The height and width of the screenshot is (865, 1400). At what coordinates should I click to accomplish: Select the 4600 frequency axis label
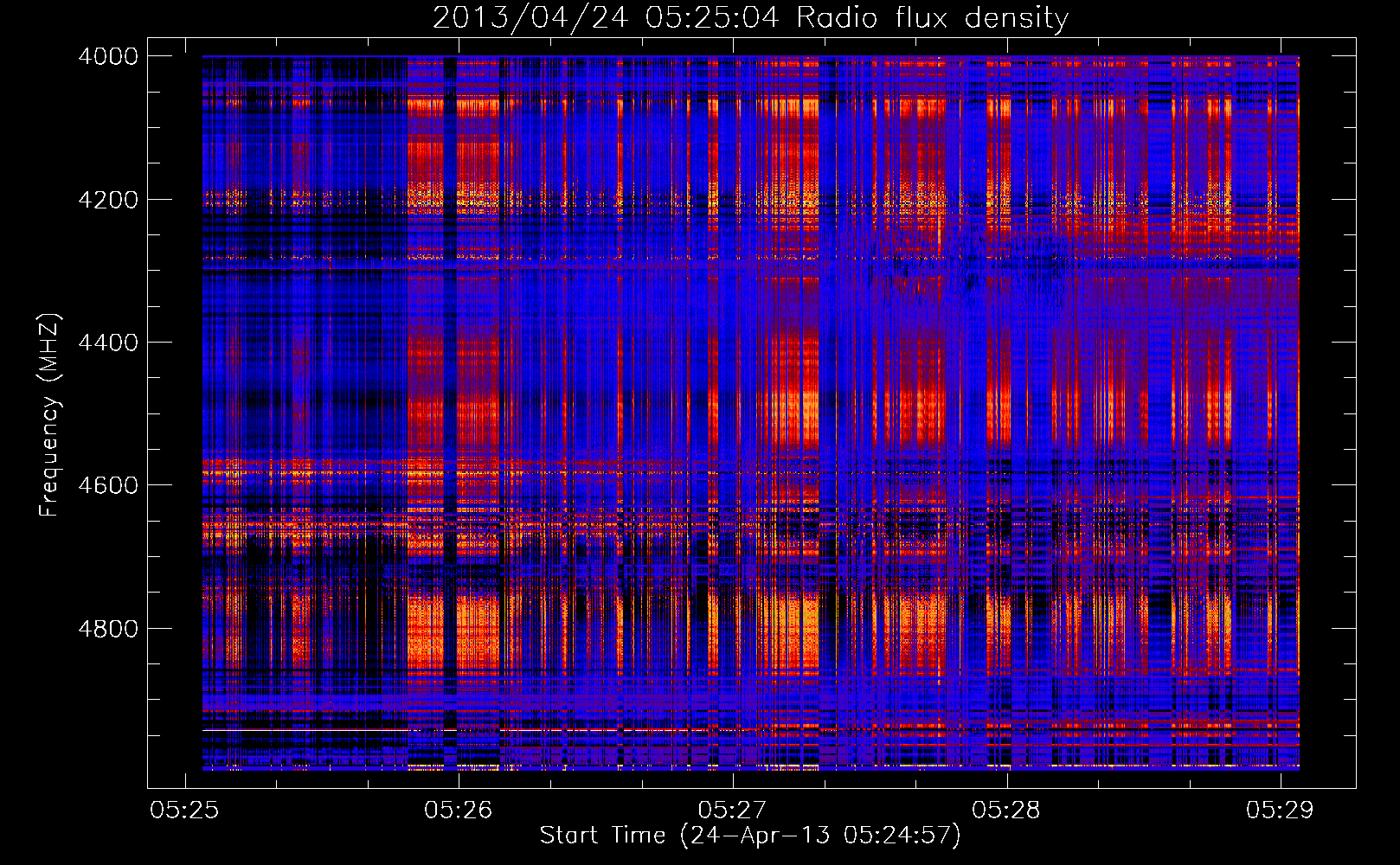pos(108,485)
